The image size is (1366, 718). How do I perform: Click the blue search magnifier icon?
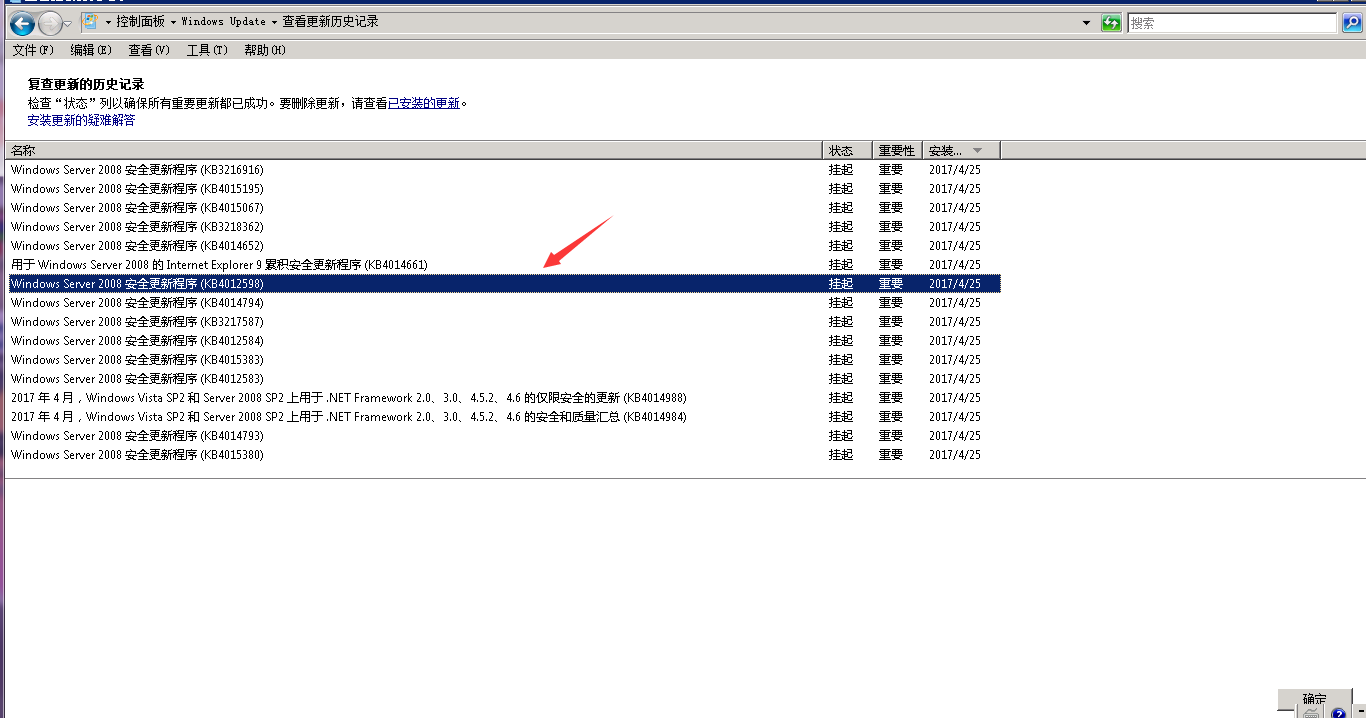[1351, 23]
